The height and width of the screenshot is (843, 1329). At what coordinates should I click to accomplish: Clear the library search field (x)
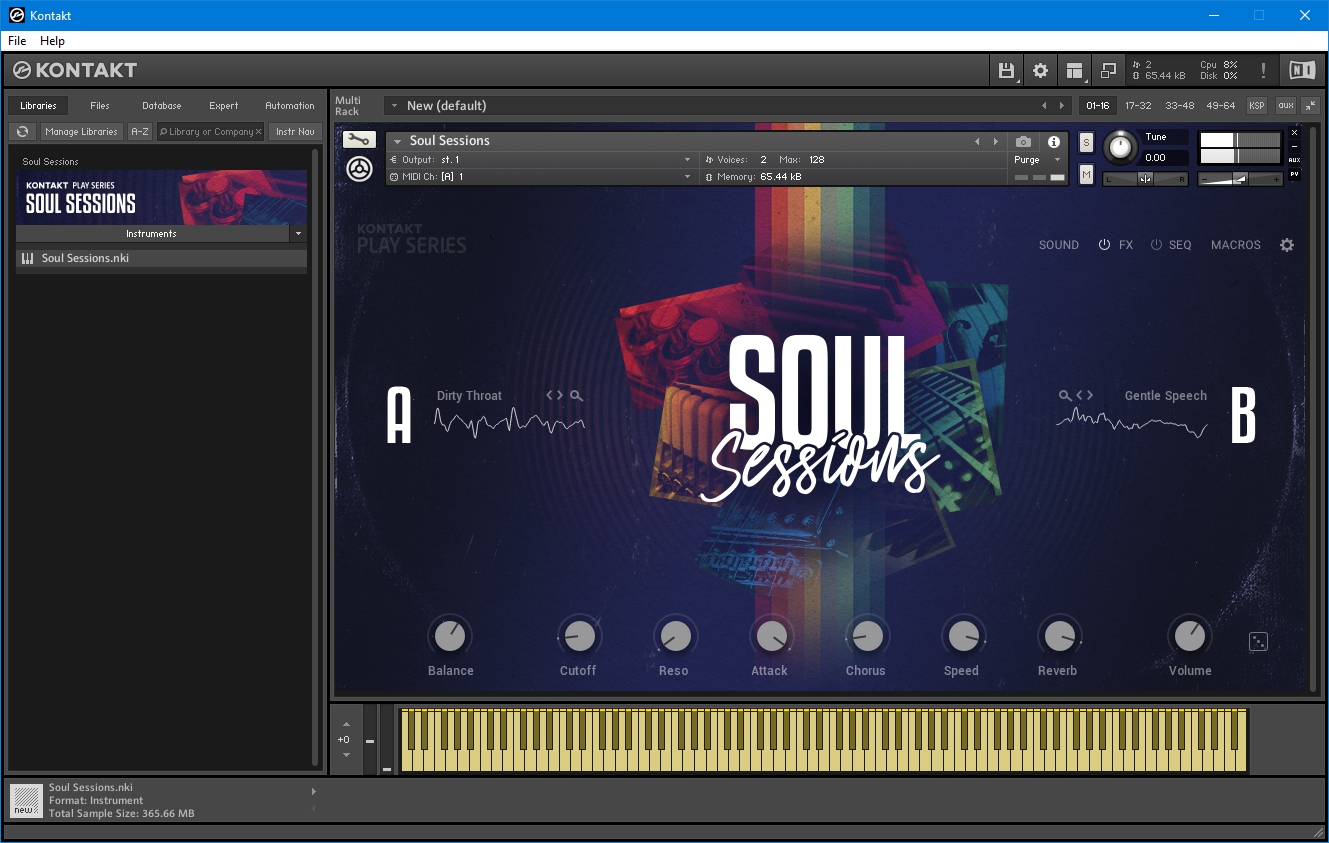click(x=258, y=132)
